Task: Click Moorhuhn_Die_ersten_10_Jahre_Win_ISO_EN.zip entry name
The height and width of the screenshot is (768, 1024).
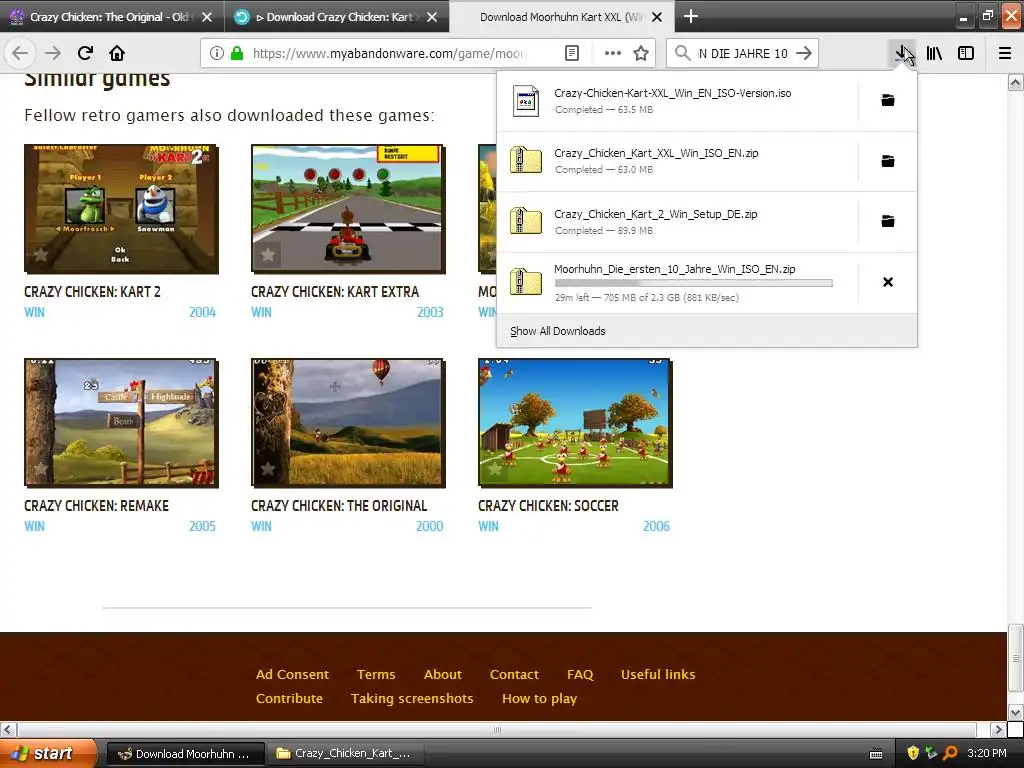Action: [675, 269]
